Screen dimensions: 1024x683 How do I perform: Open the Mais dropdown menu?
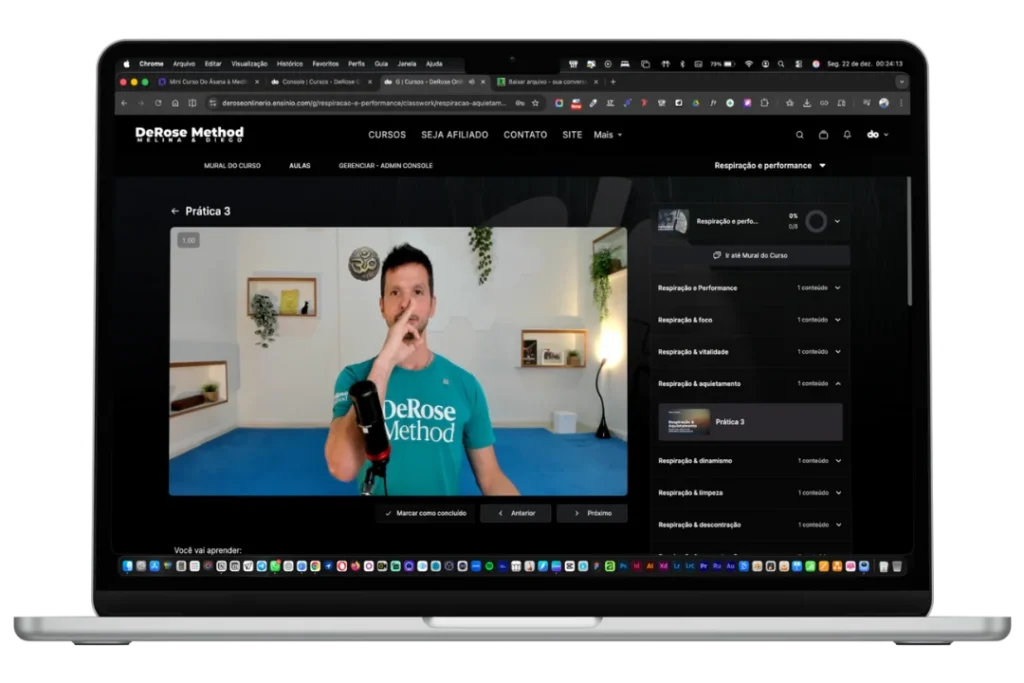coord(607,135)
